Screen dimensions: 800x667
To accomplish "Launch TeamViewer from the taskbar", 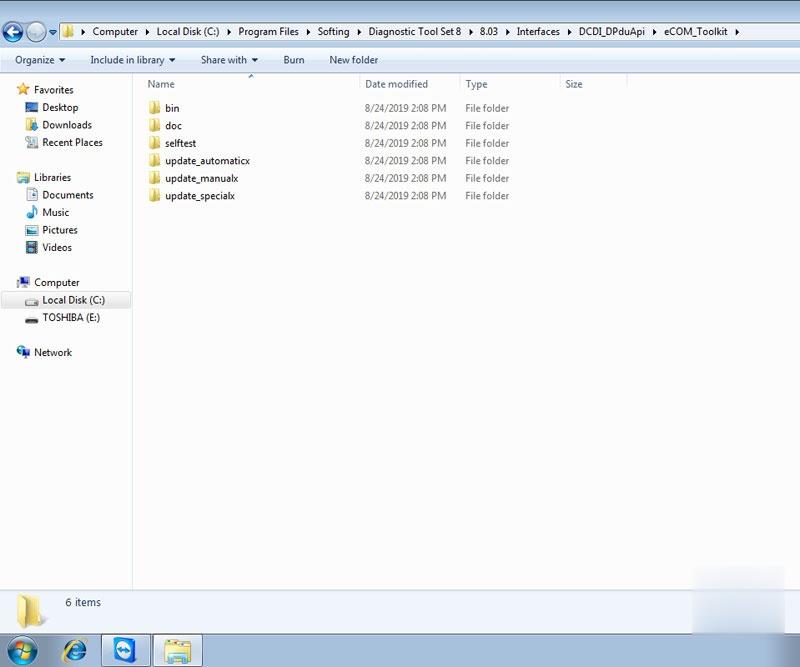I will point(126,650).
